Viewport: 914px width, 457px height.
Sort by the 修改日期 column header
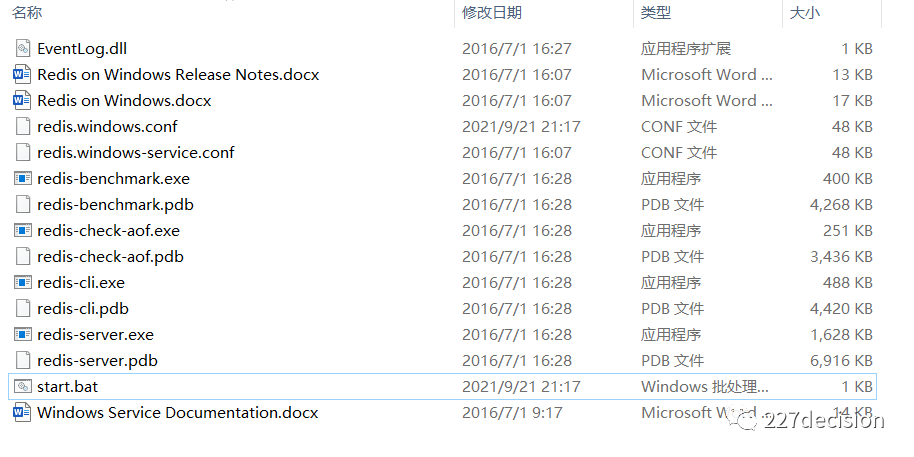(x=492, y=13)
